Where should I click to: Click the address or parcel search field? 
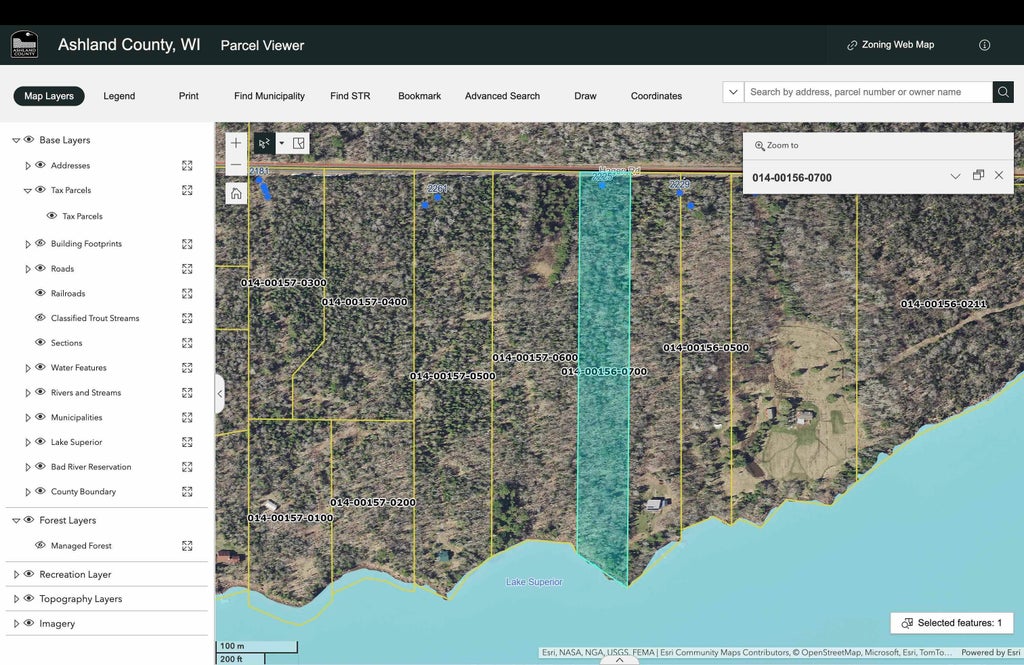point(866,92)
